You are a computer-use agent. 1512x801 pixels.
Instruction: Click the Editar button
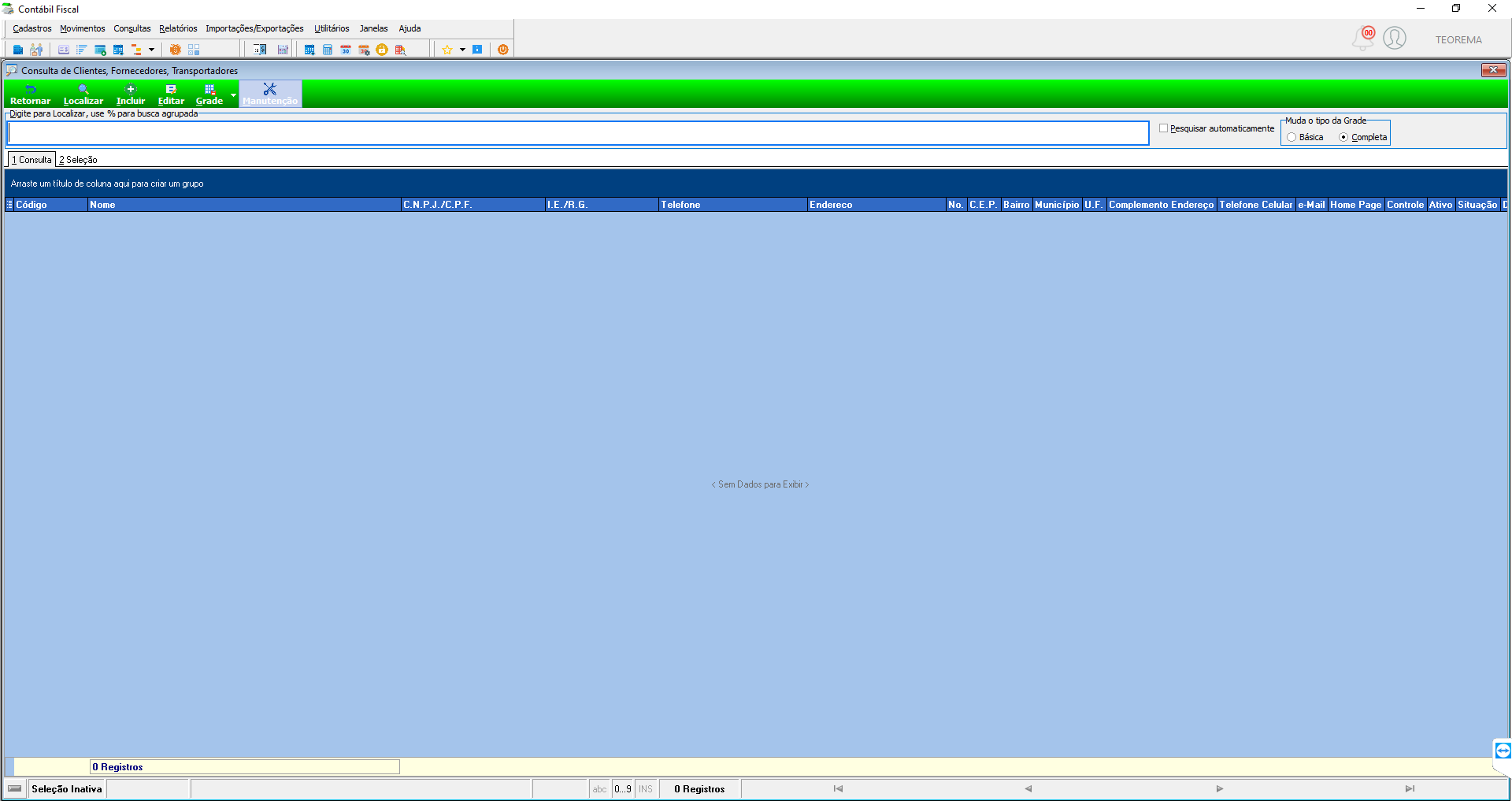click(x=171, y=94)
